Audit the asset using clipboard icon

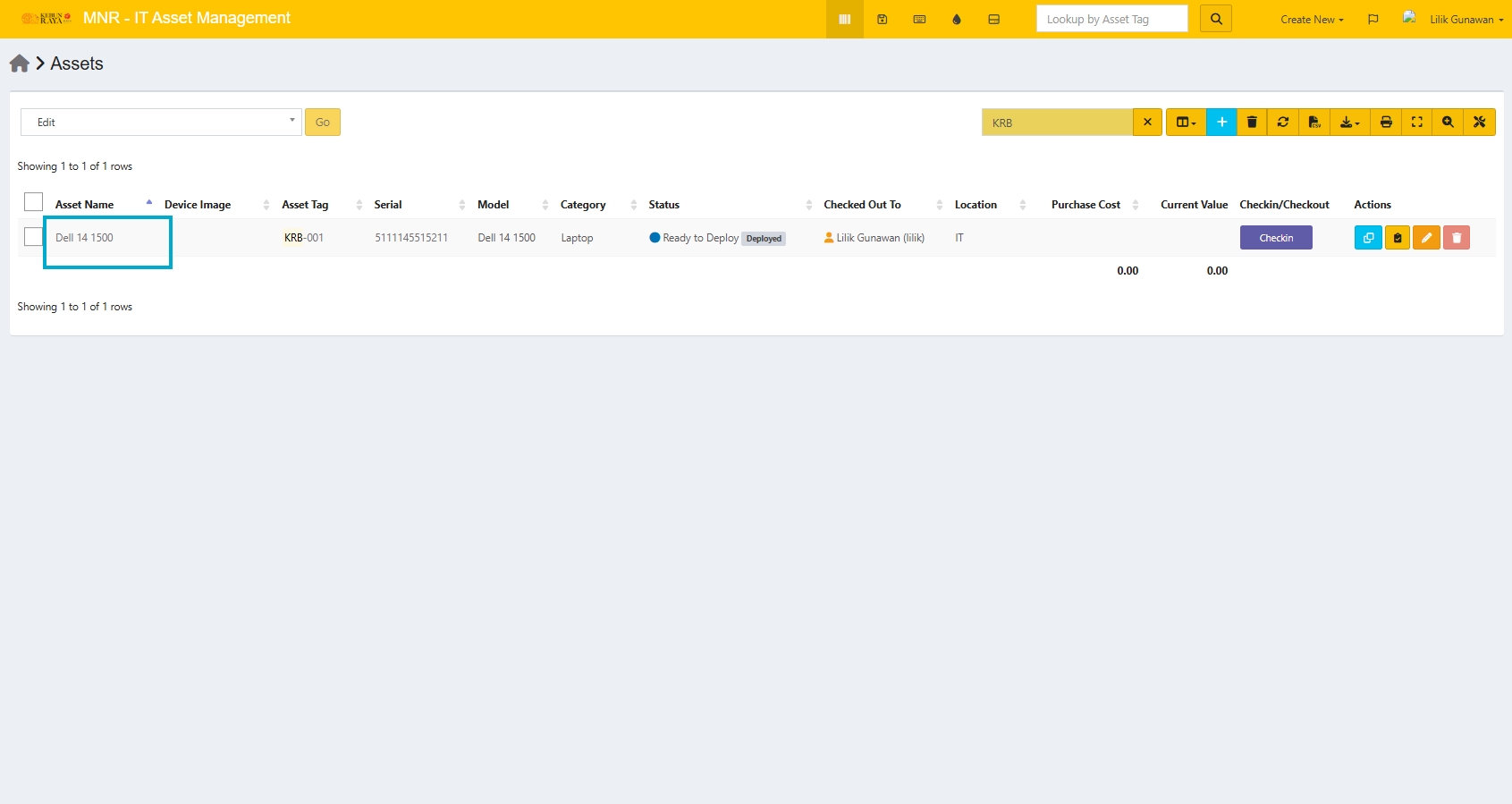tap(1398, 238)
